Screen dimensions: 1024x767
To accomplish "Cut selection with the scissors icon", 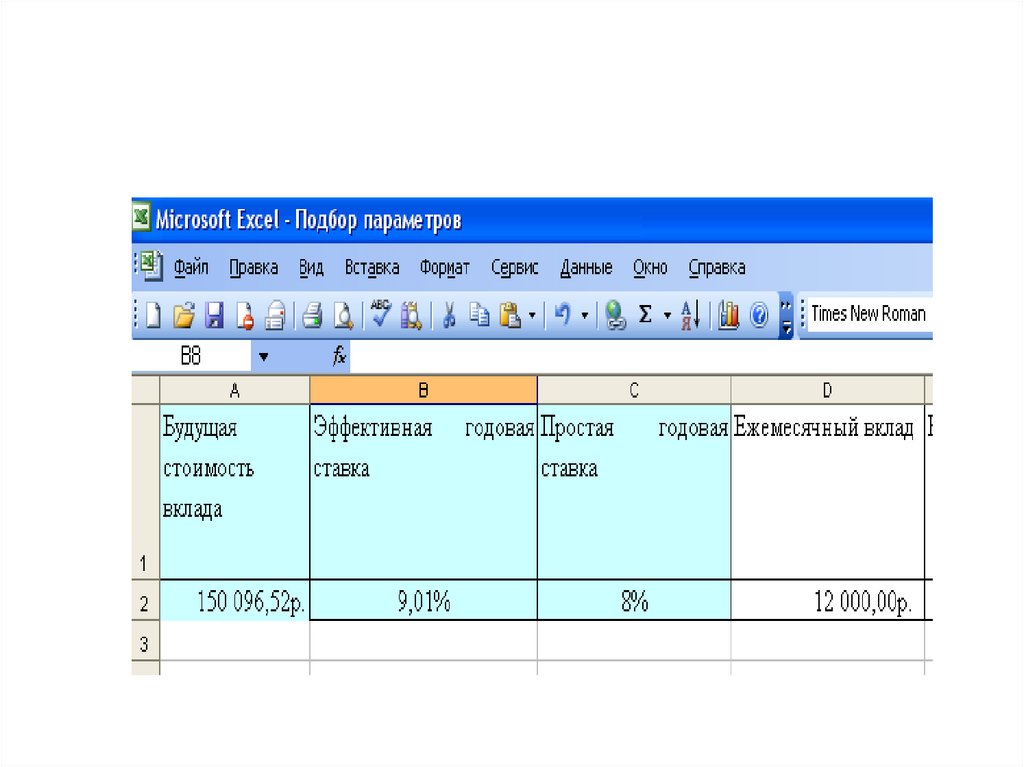I will click(x=449, y=316).
